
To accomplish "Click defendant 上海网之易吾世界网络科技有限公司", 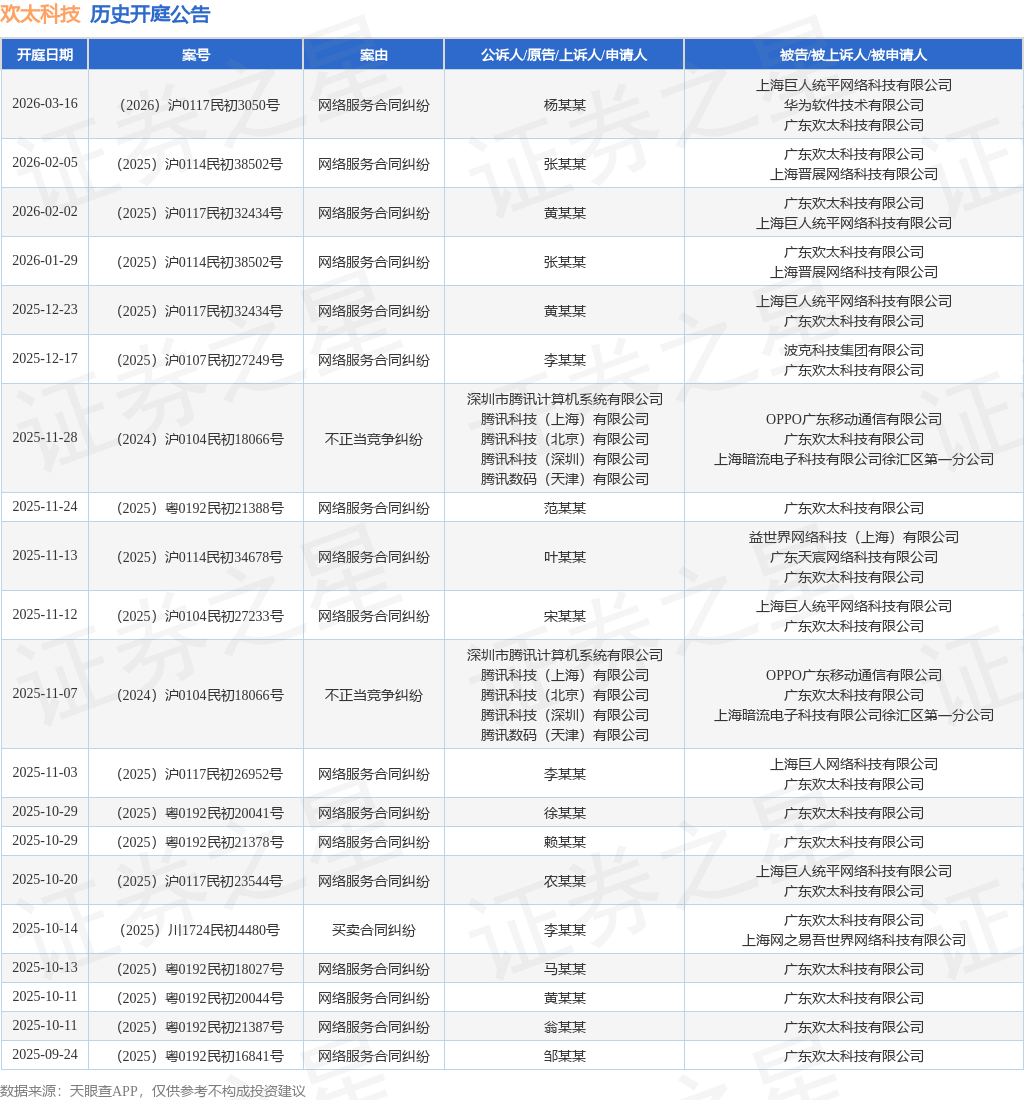I will coord(854,940).
